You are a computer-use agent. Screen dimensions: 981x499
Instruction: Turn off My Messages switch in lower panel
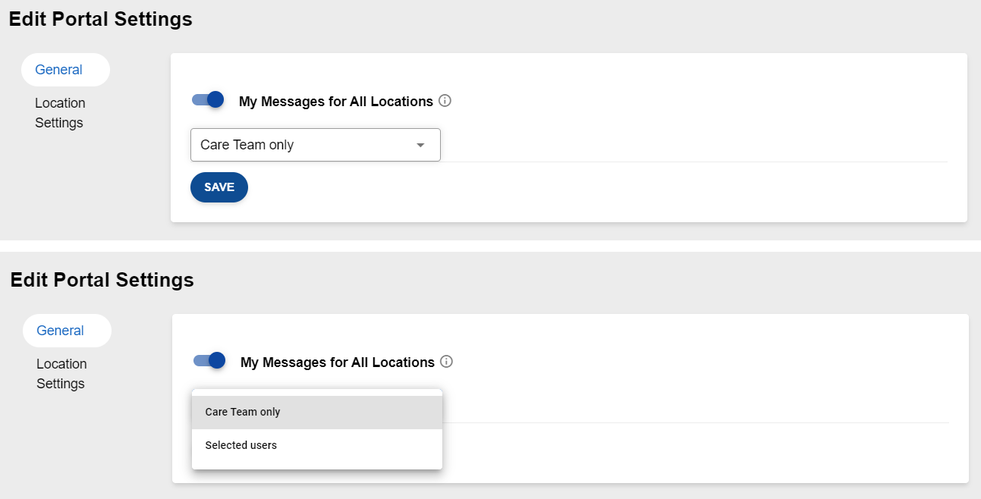pyautogui.click(x=210, y=361)
